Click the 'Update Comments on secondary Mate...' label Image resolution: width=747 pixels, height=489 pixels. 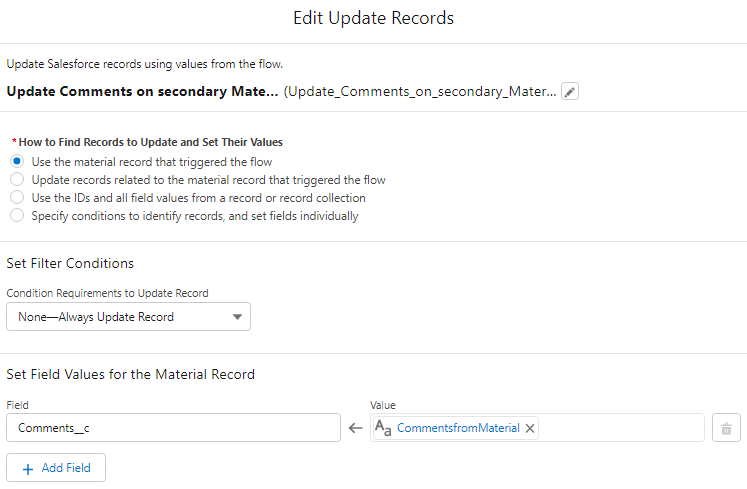[142, 92]
